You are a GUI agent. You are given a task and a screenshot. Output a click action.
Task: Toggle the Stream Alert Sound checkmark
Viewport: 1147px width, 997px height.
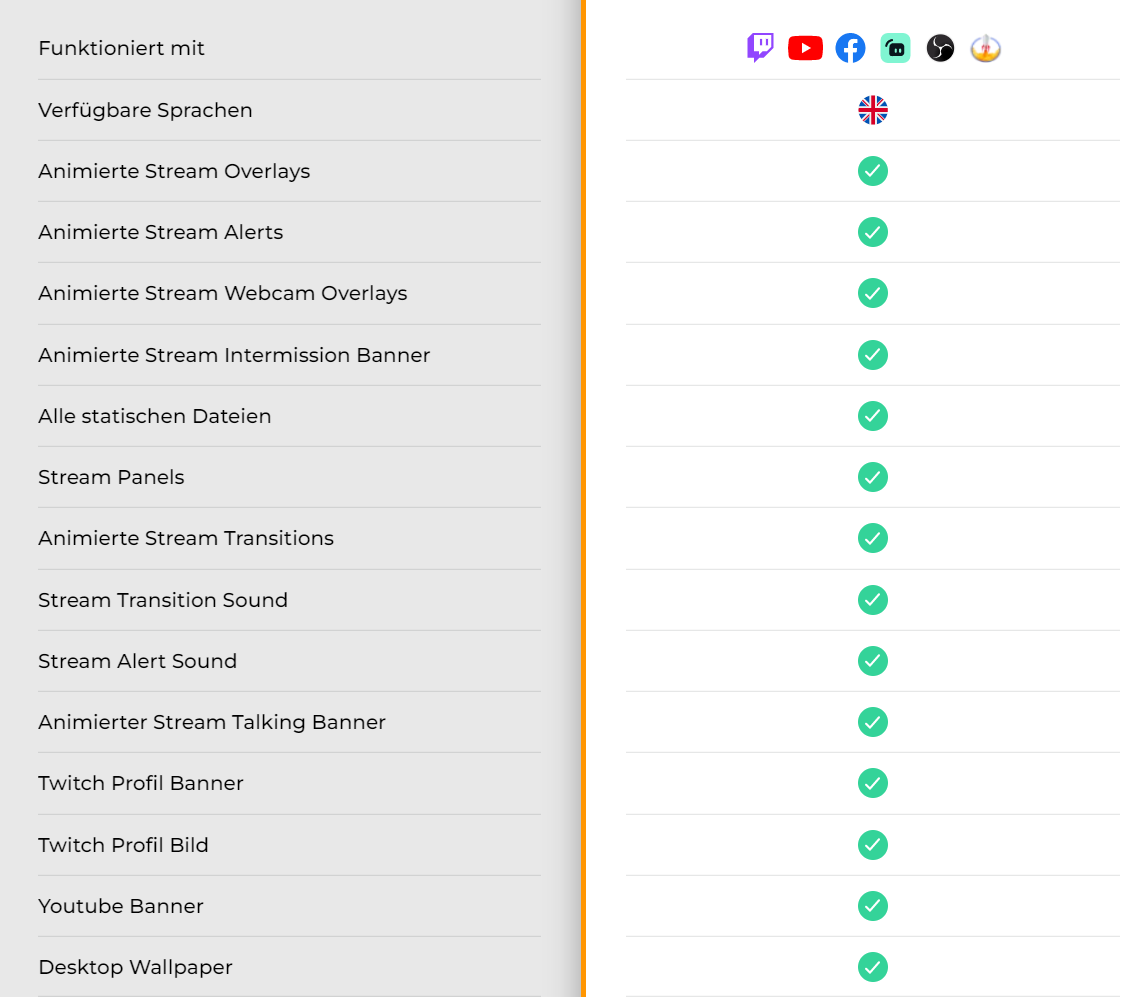872,661
